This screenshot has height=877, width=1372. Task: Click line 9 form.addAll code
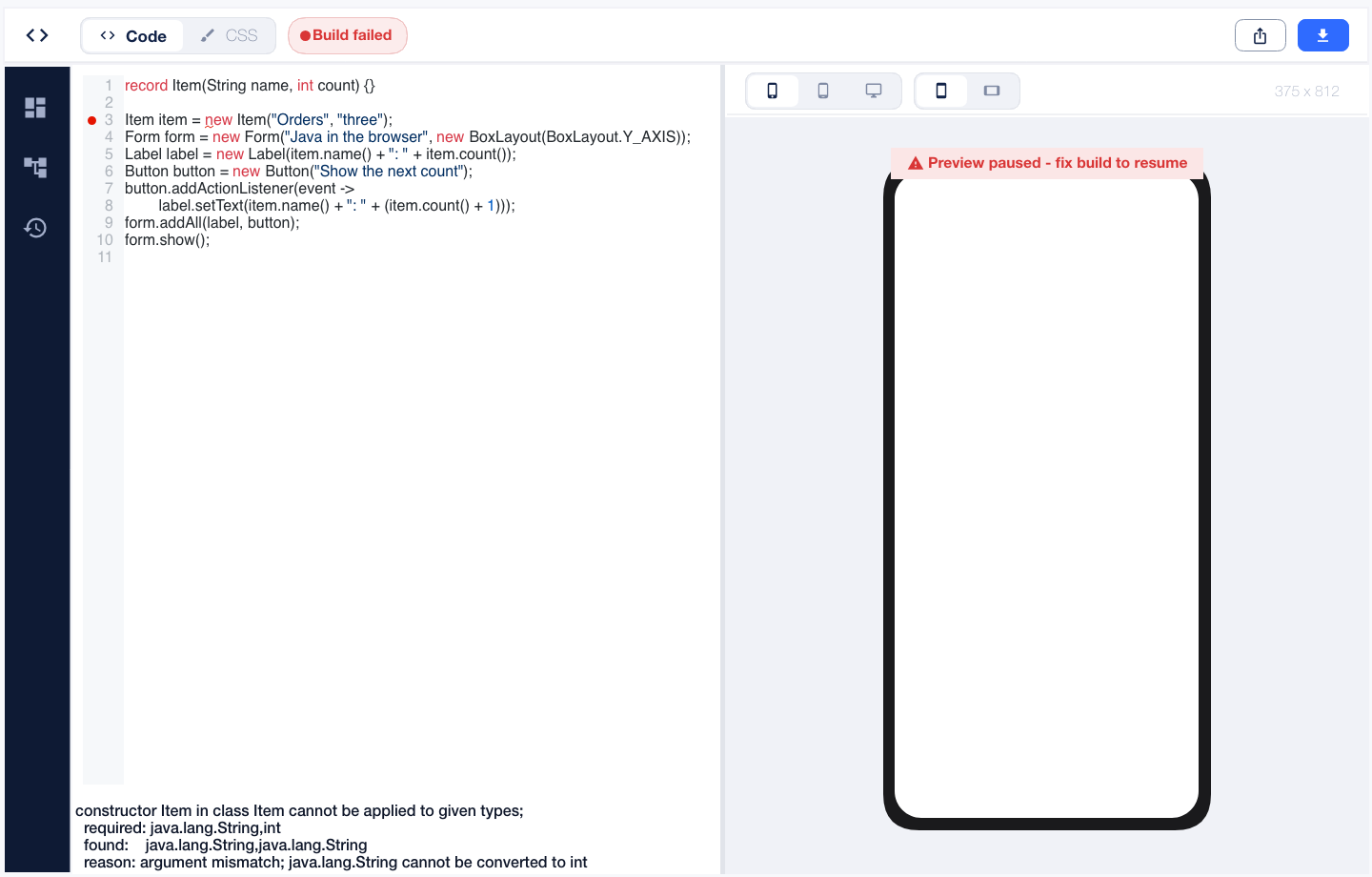tap(212, 223)
